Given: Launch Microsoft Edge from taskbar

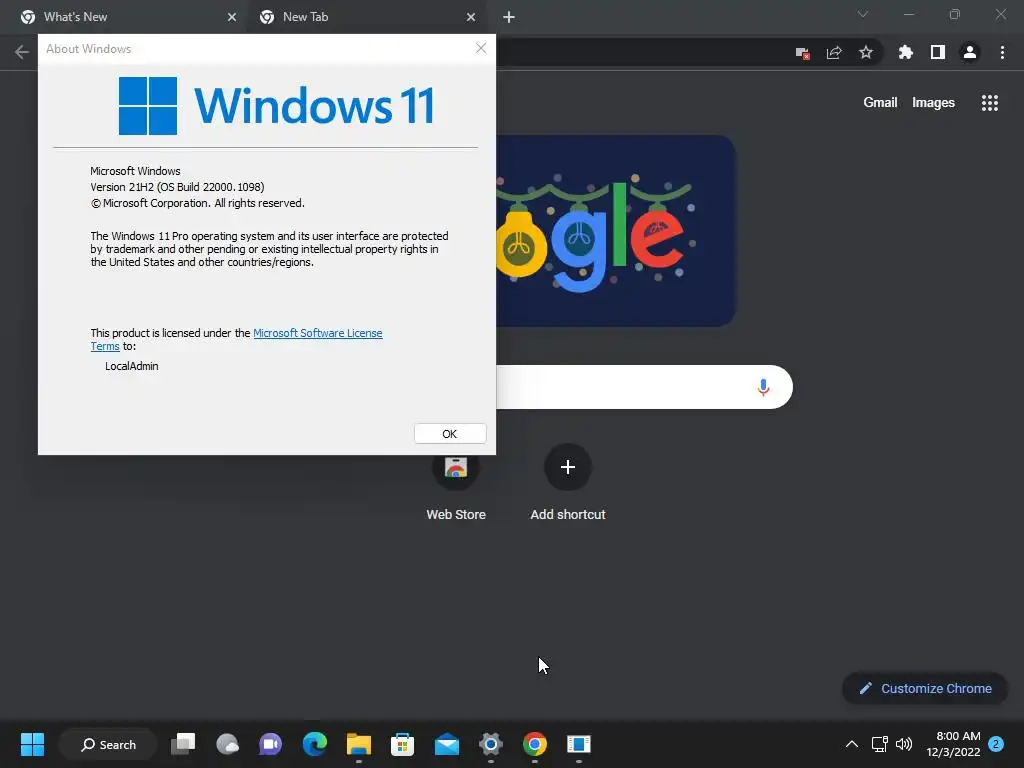Looking at the screenshot, I should (315, 744).
